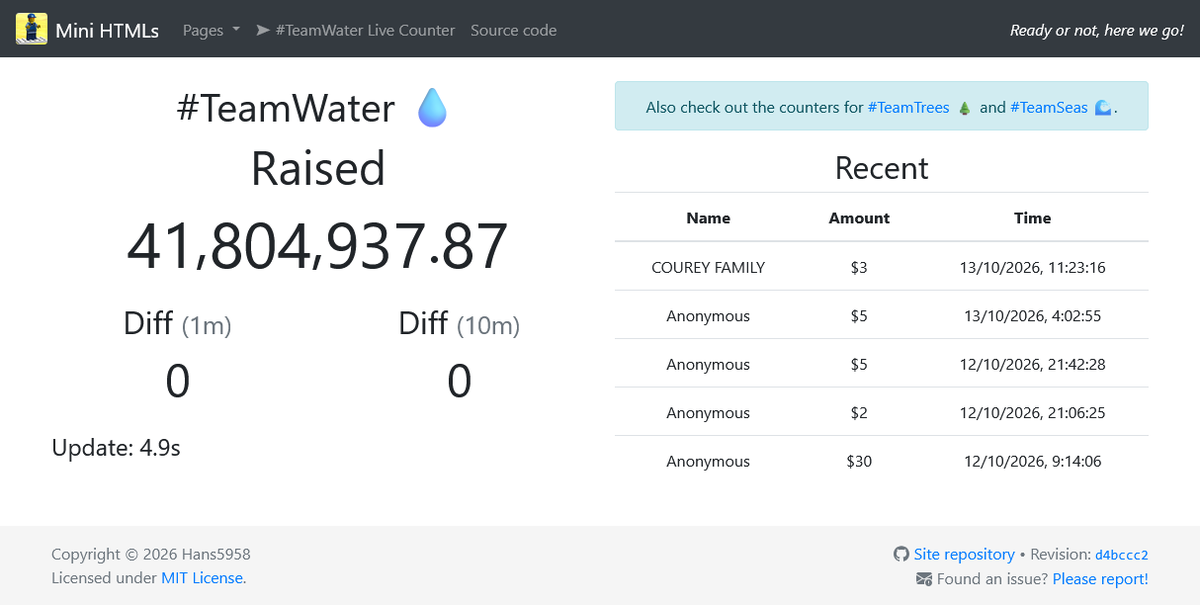Viewport: 1200px width, 605px height.
Task: Click the $3 amount cell
Action: pyautogui.click(x=859, y=267)
